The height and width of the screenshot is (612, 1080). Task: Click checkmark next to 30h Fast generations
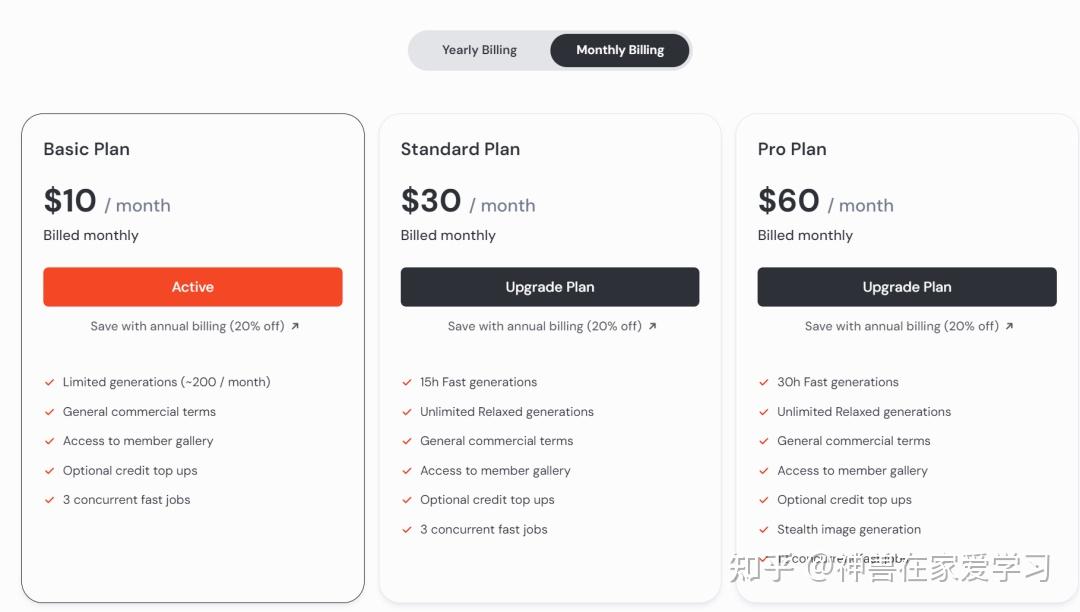[x=764, y=382]
